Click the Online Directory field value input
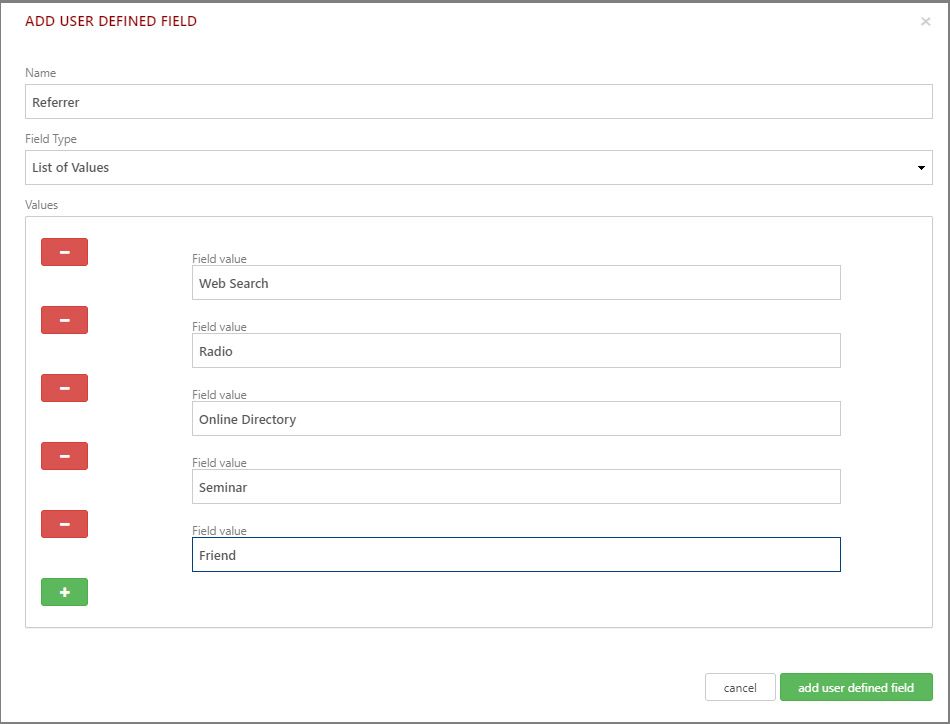 pyautogui.click(x=516, y=418)
